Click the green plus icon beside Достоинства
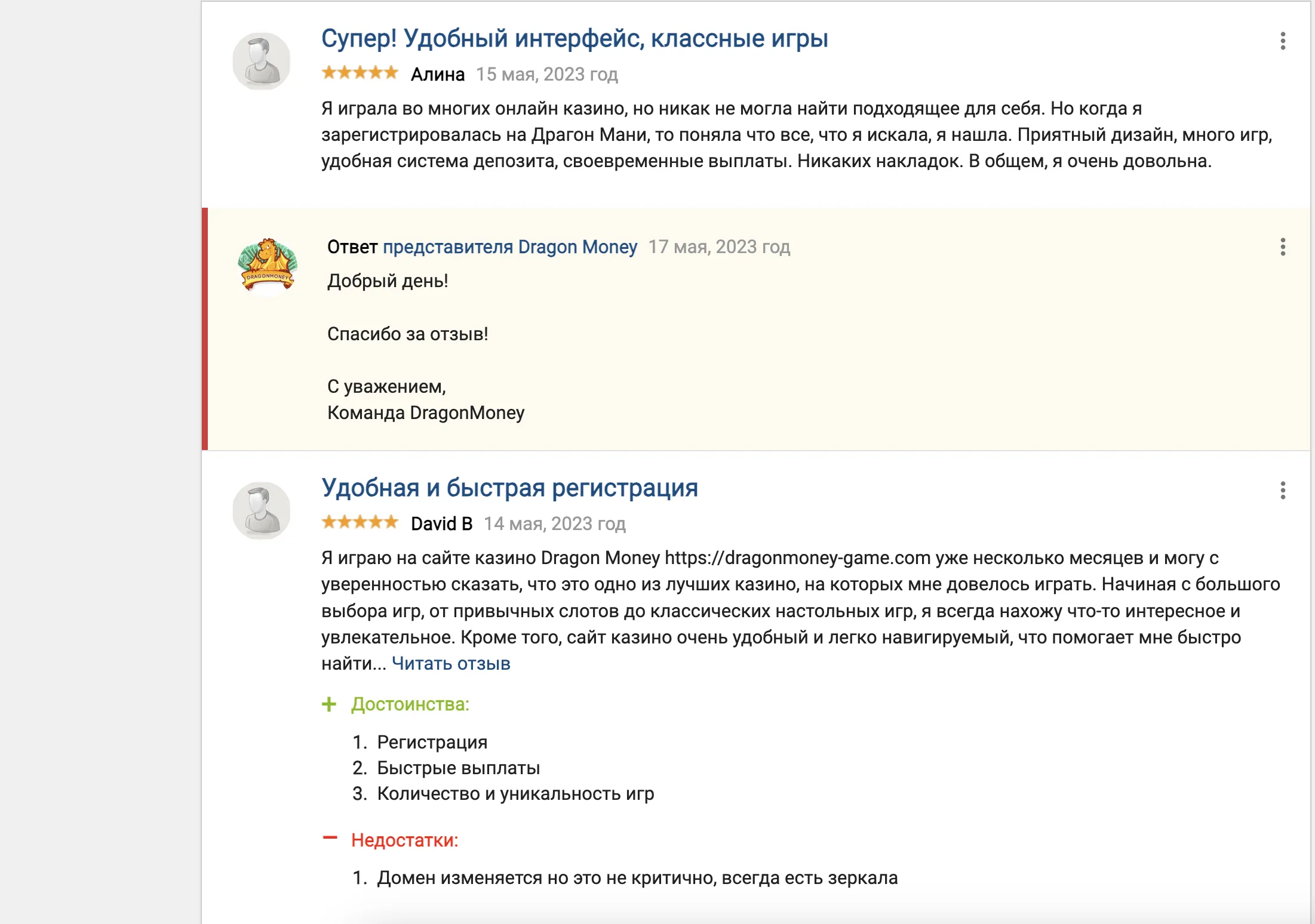The width and height of the screenshot is (1315, 924). [329, 704]
